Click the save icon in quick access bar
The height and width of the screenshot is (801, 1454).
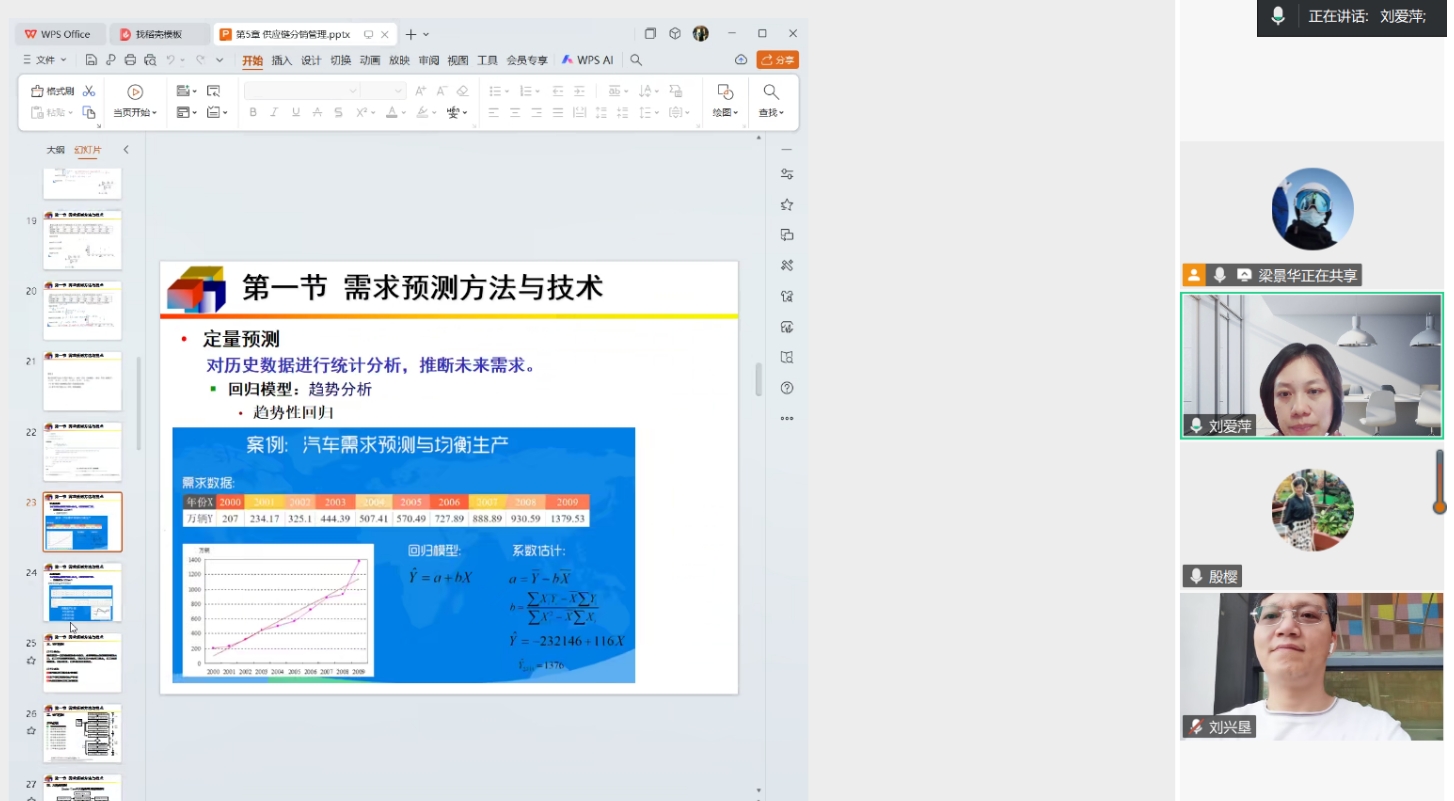coord(91,60)
